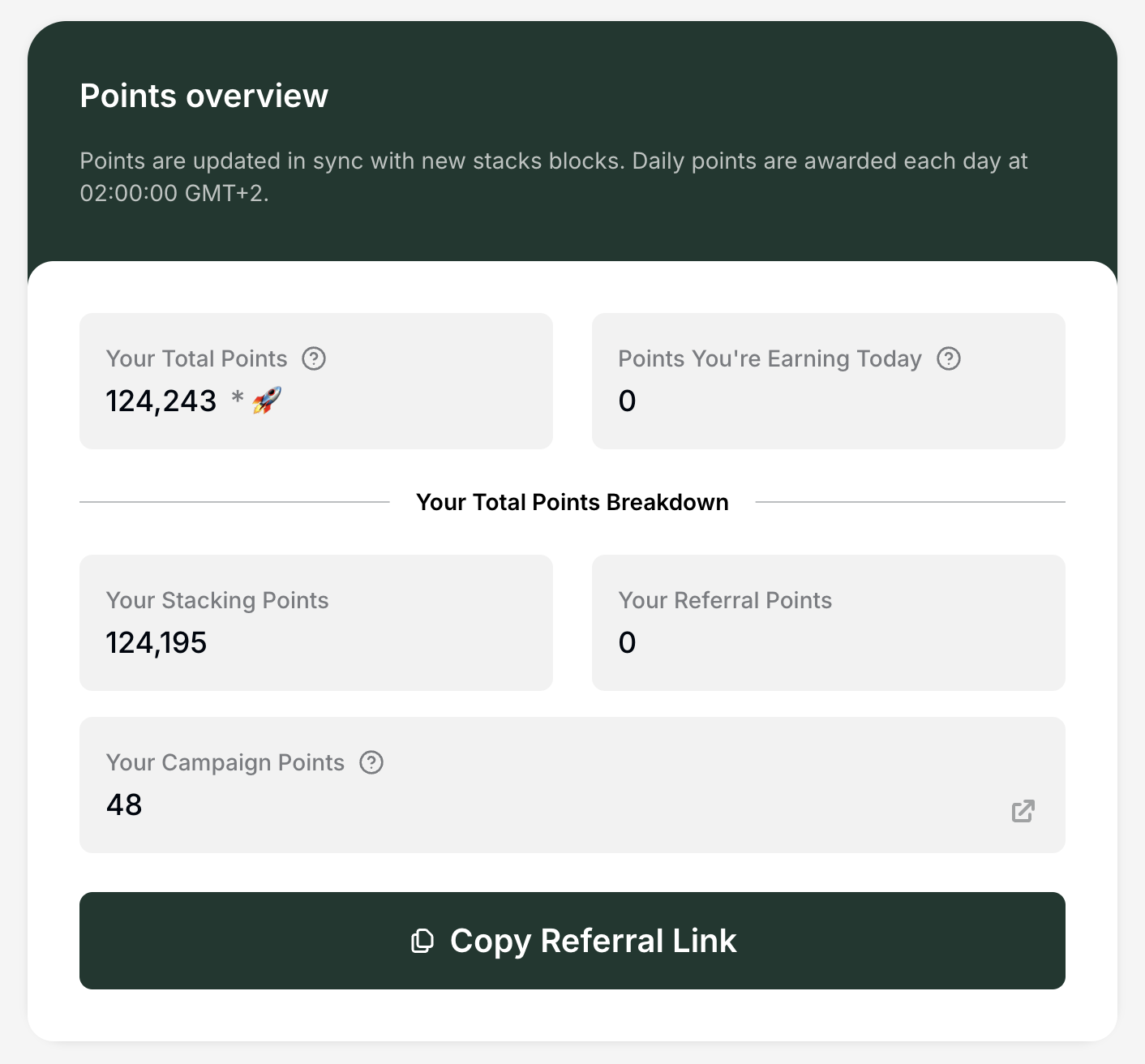Click the copy icon on the referral button
Image resolution: width=1145 pixels, height=1064 pixels.
pos(422,941)
